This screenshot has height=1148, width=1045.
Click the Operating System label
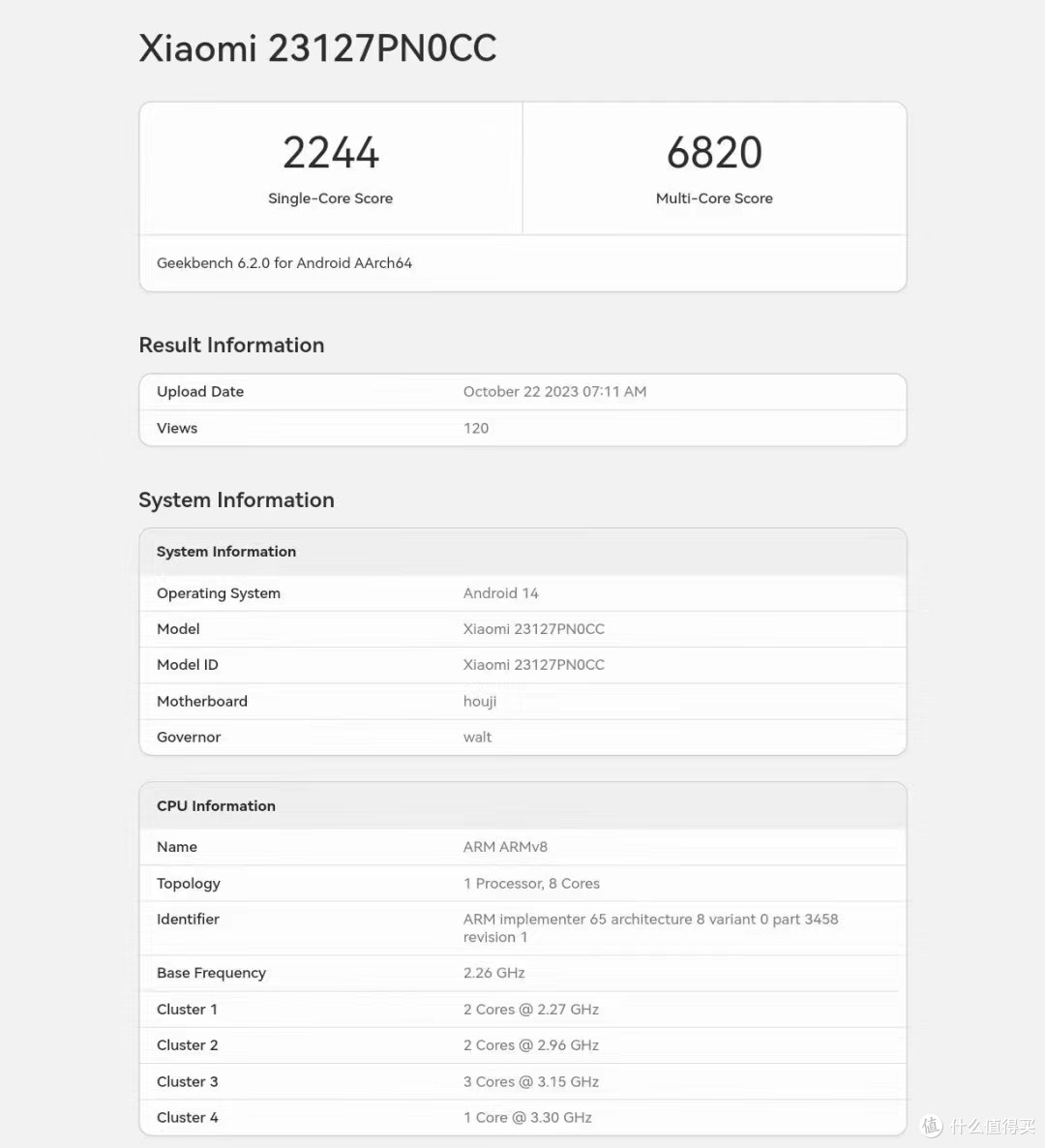click(x=218, y=593)
